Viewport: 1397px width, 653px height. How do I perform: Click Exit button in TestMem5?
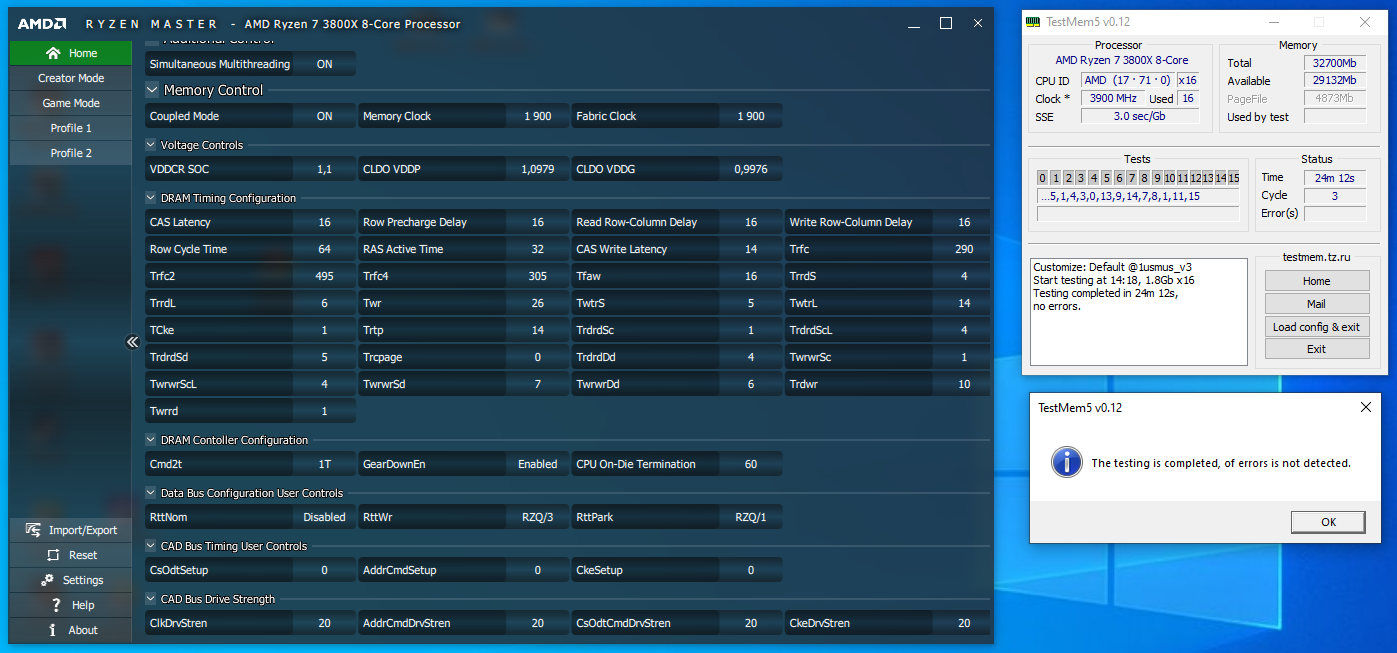click(x=1316, y=349)
